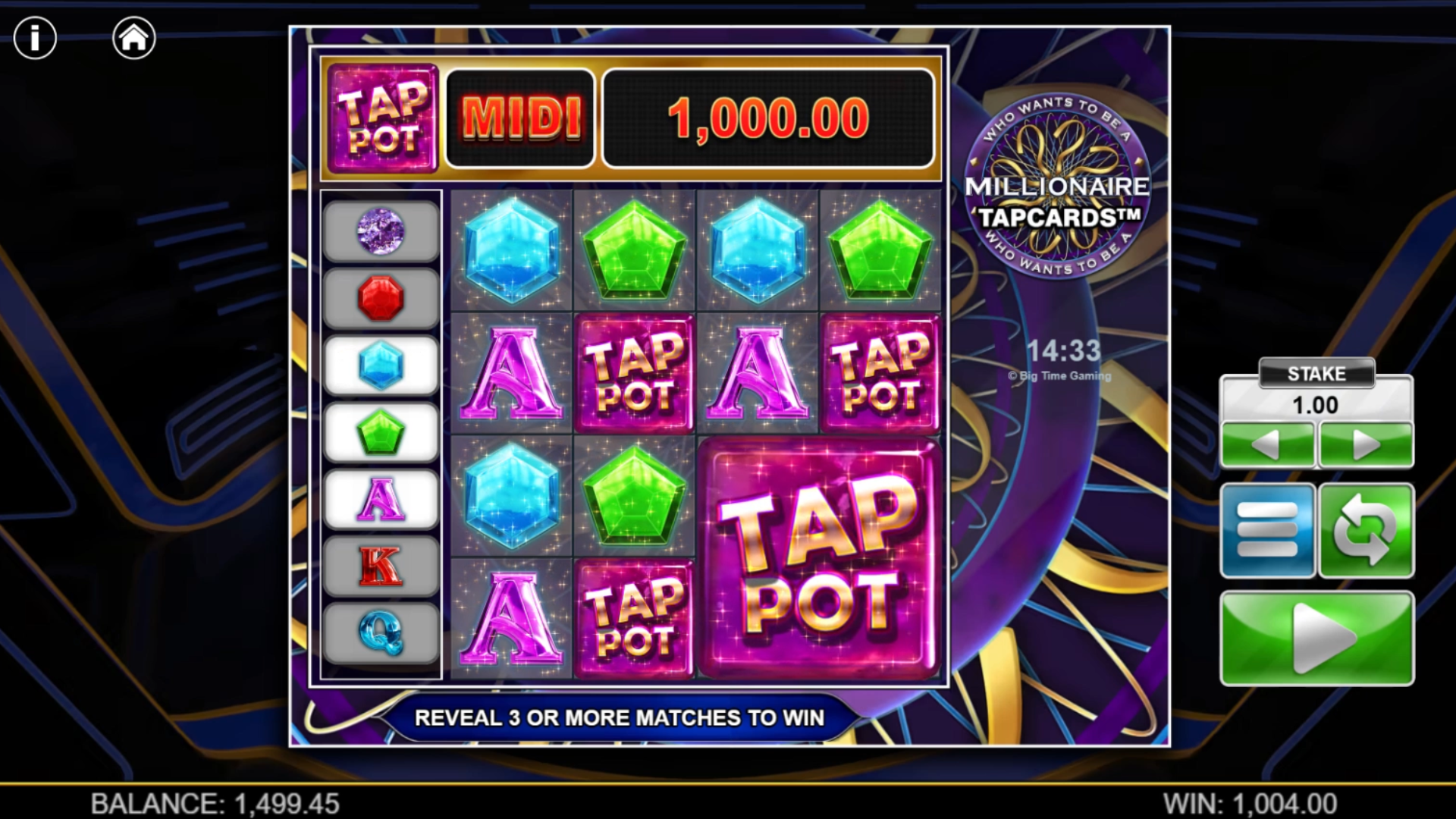Click the MIDI jackpot label
This screenshot has height=819, width=1456.
520,118
